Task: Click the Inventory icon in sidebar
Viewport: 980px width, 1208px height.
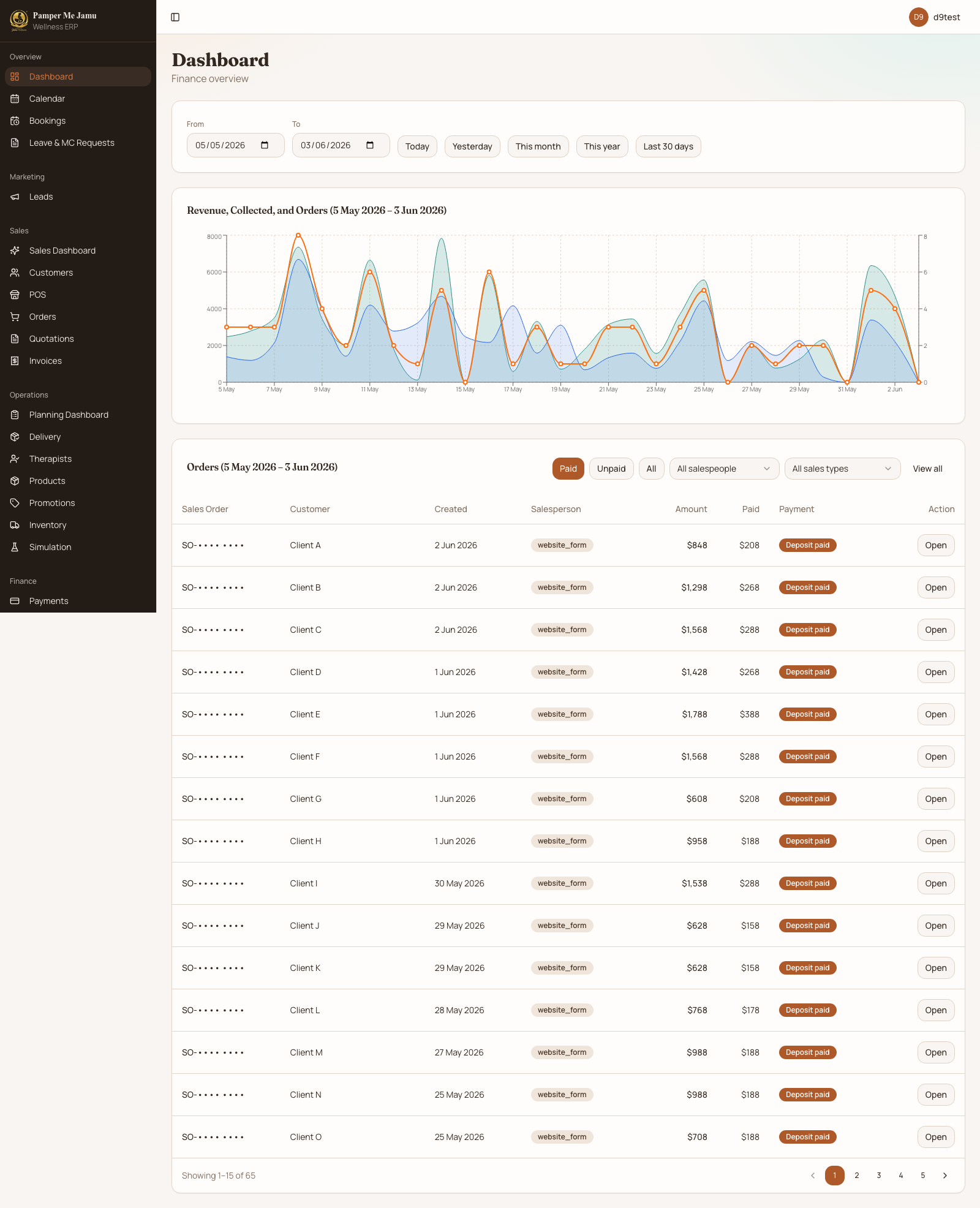Action: click(15, 525)
